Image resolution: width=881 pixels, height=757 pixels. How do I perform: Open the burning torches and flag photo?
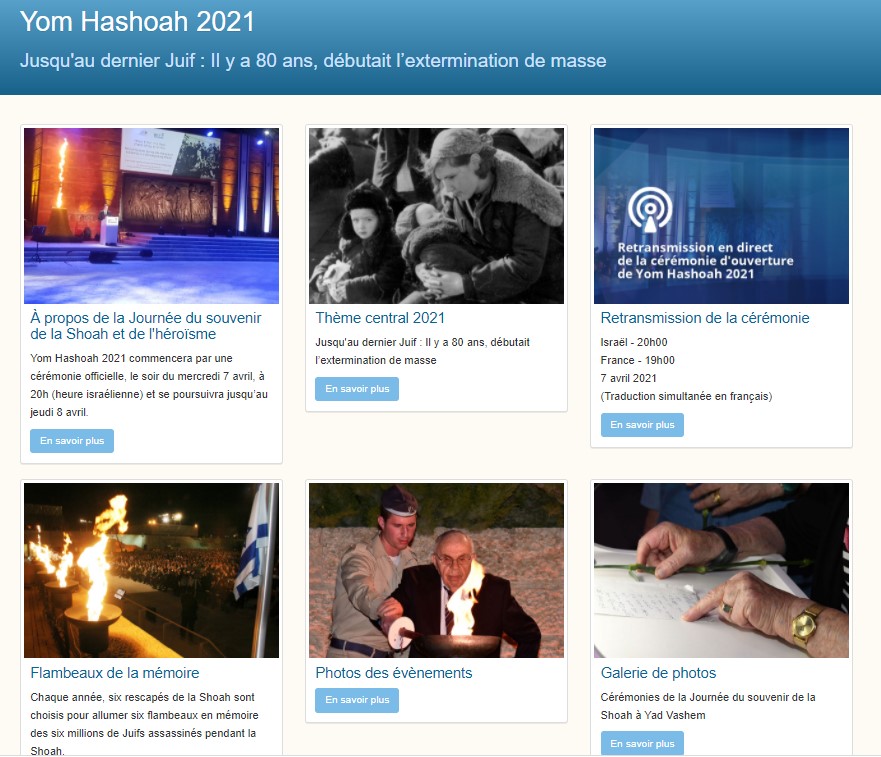(x=151, y=570)
